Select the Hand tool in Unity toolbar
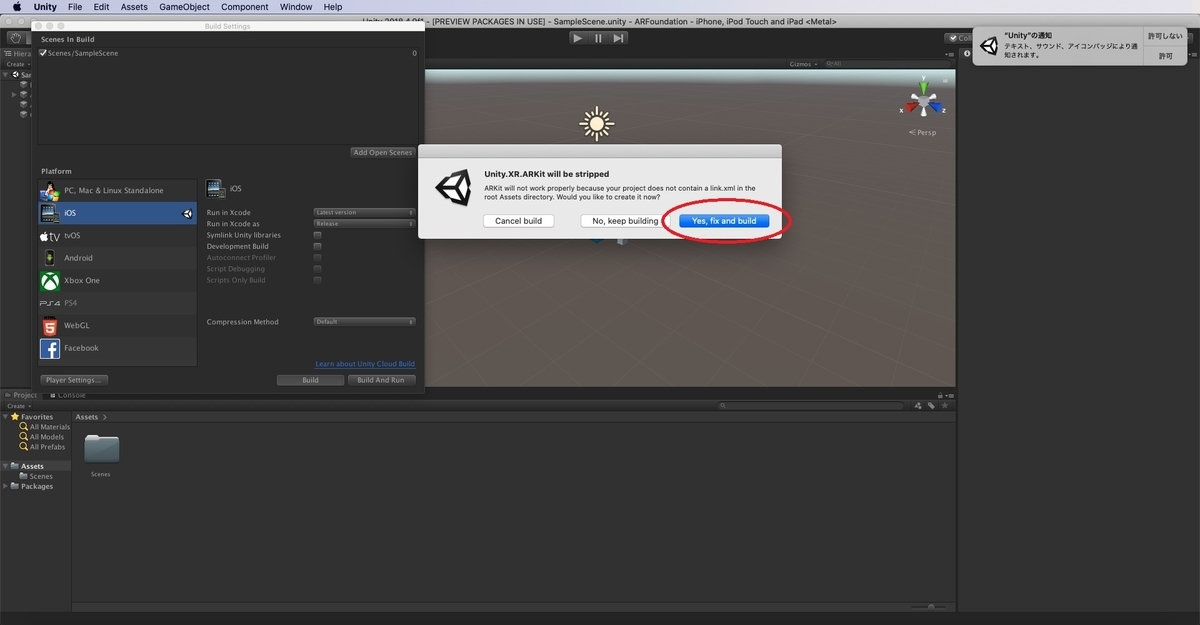Screen dimensions: 1200x625 pos(15,38)
